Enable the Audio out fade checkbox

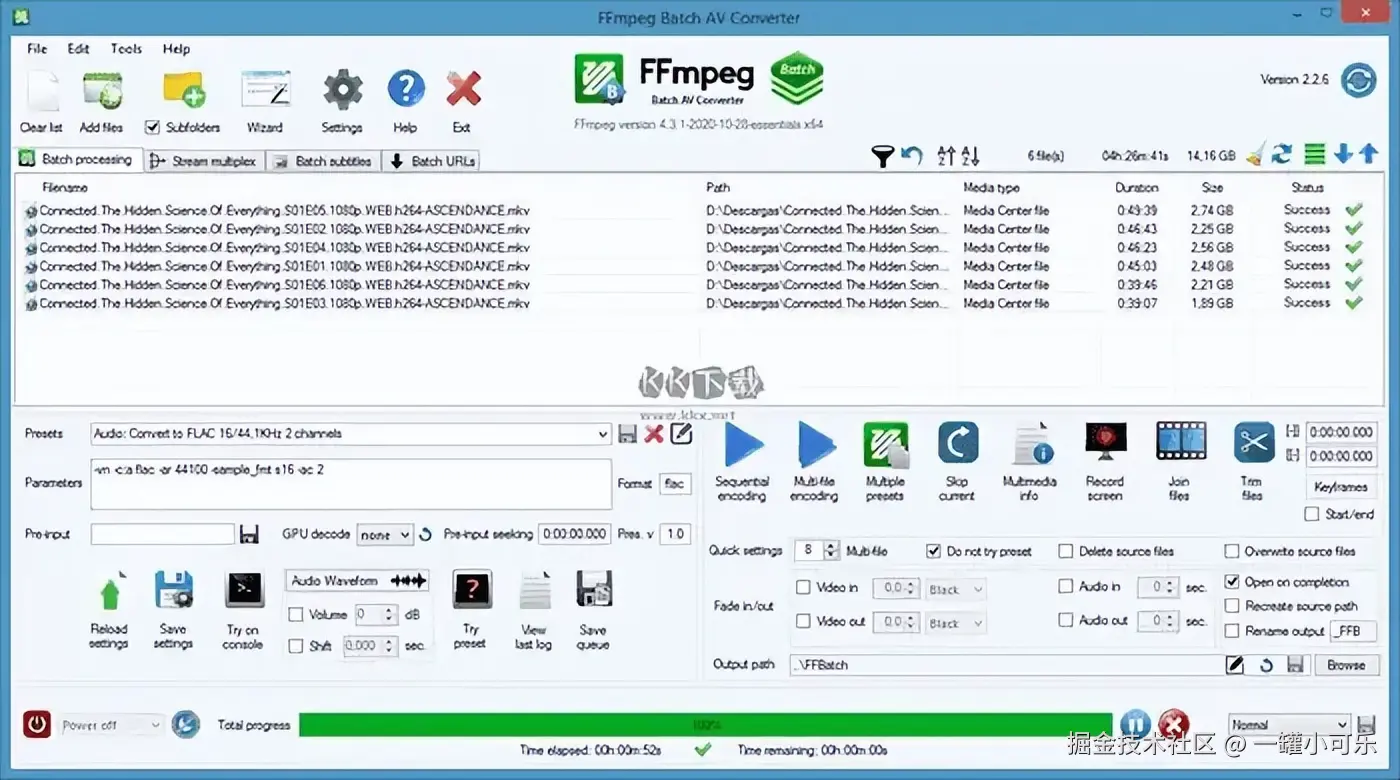pos(1066,620)
